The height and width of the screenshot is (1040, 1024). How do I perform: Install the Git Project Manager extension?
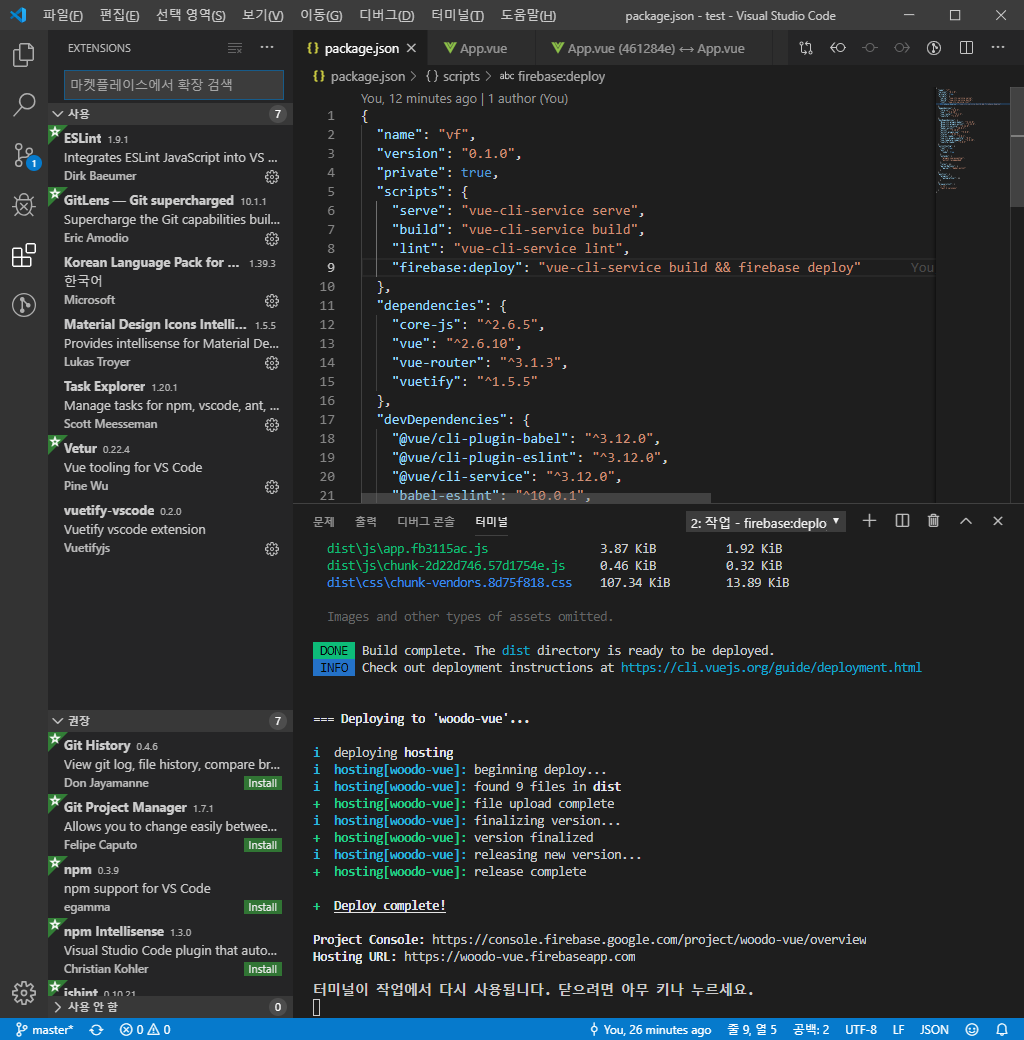263,845
